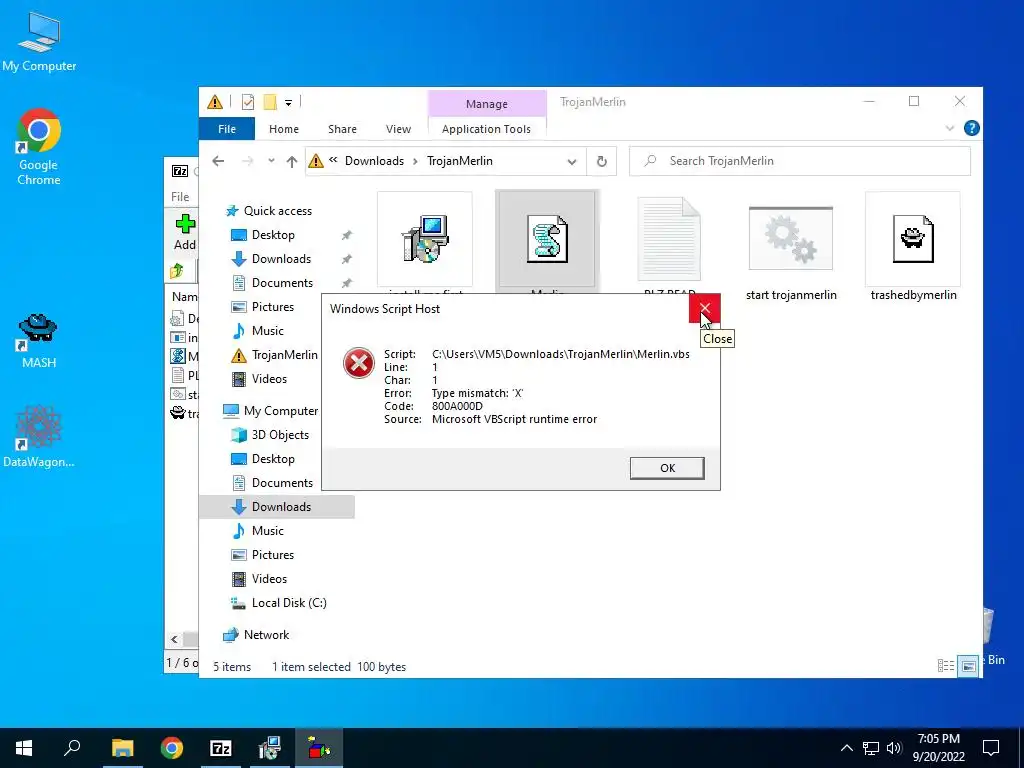
Task: Select My Computer desktop icon
Action: [x=39, y=41]
